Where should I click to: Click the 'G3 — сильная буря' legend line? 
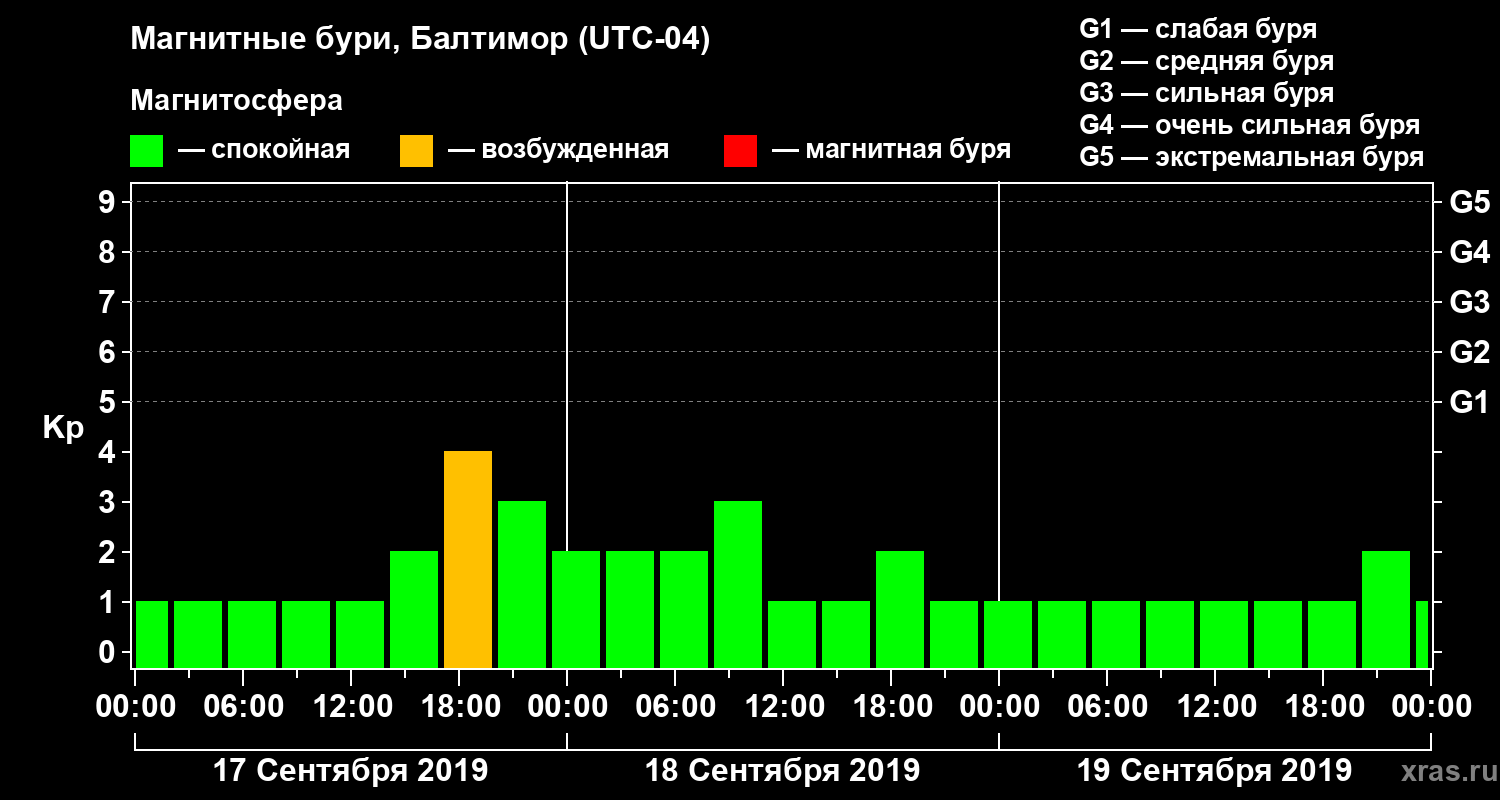[x=1206, y=93]
